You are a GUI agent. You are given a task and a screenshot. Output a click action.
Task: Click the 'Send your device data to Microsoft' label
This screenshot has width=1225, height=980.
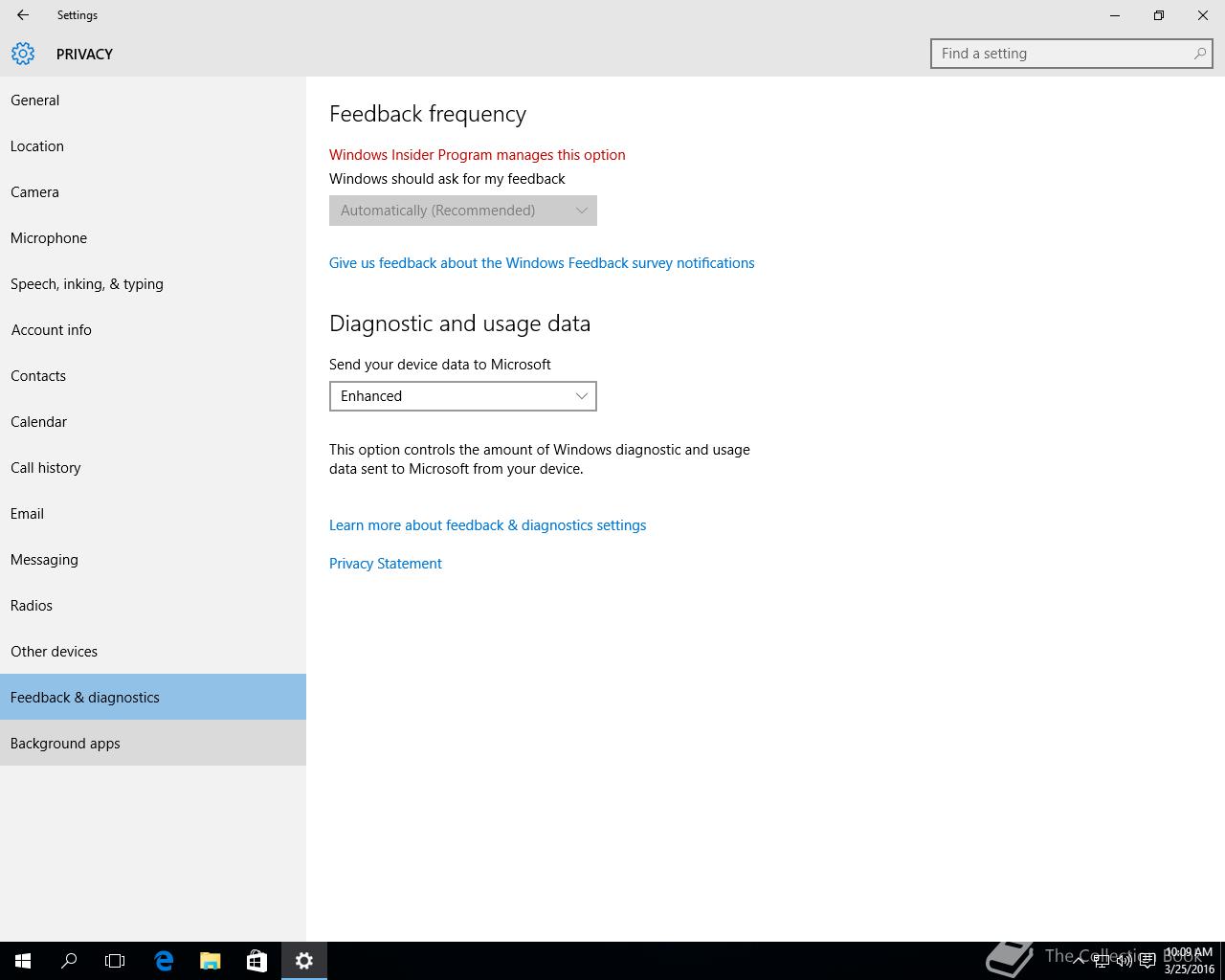(440, 365)
